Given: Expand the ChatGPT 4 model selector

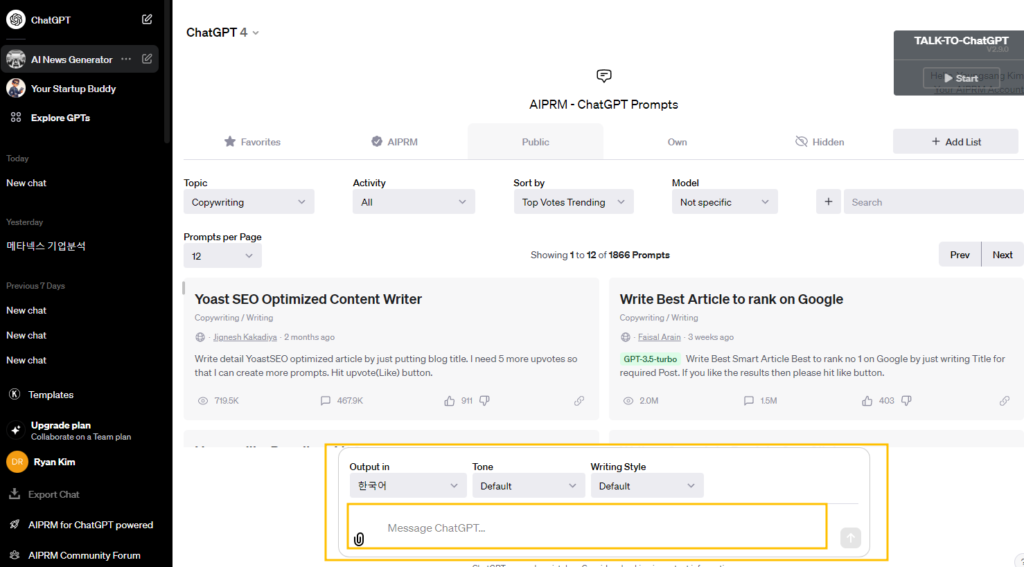Looking at the screenshot, I should [x=223, y=32].
